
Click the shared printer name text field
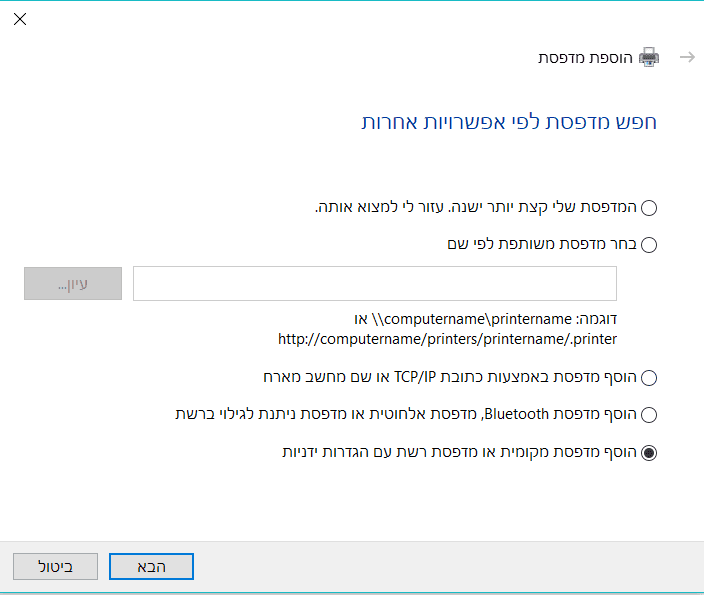(x=375, y=283)
